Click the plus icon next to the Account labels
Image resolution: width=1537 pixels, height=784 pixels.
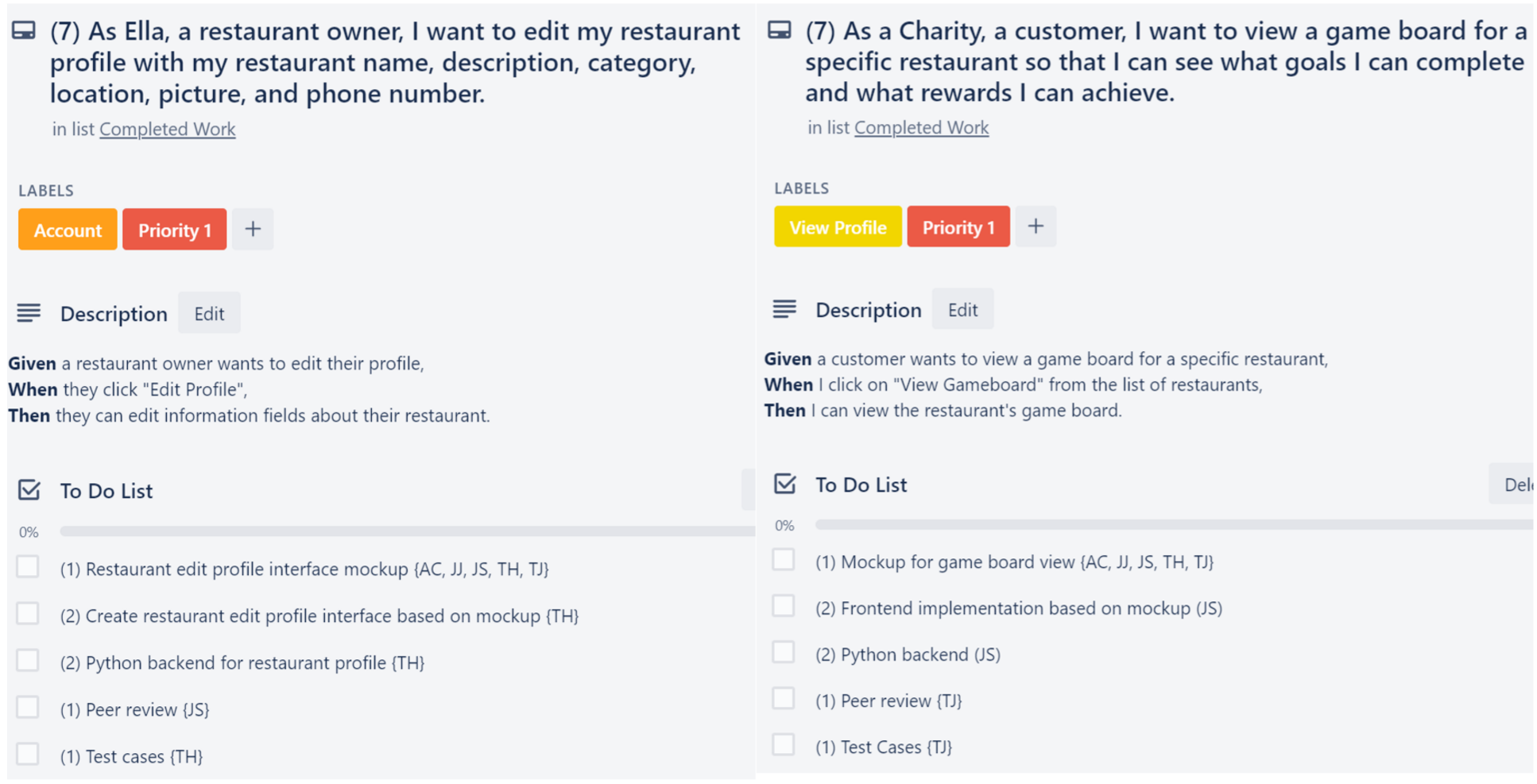click(253, 230)
